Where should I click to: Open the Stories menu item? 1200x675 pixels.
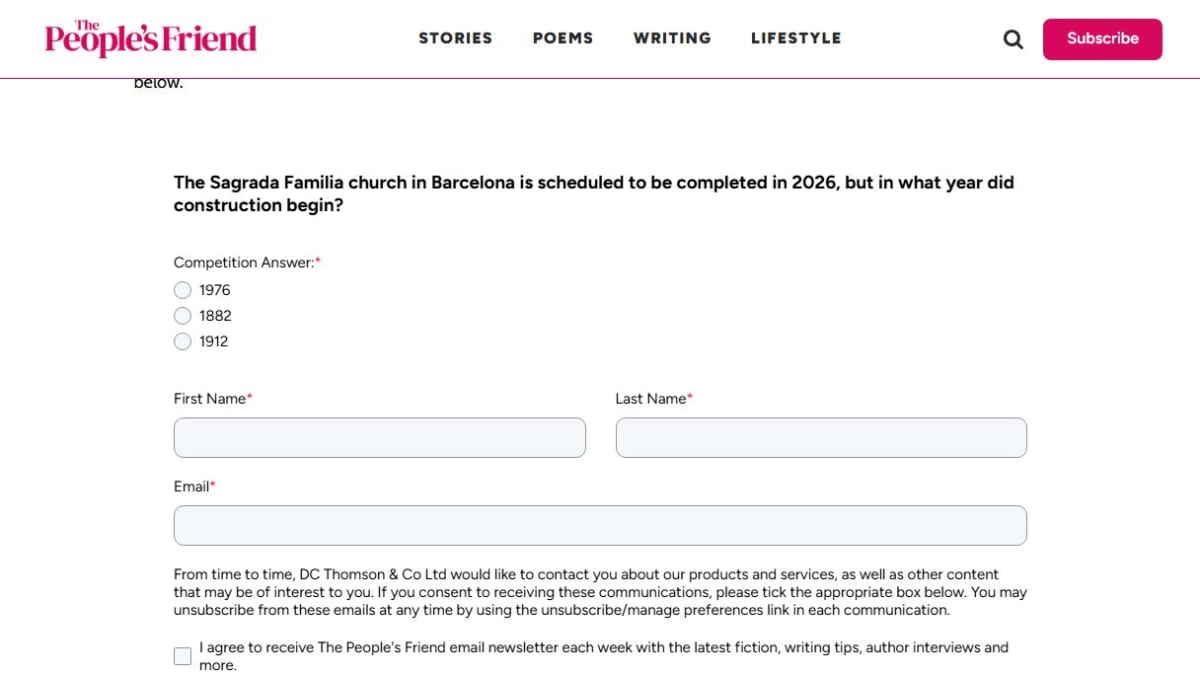455,38
